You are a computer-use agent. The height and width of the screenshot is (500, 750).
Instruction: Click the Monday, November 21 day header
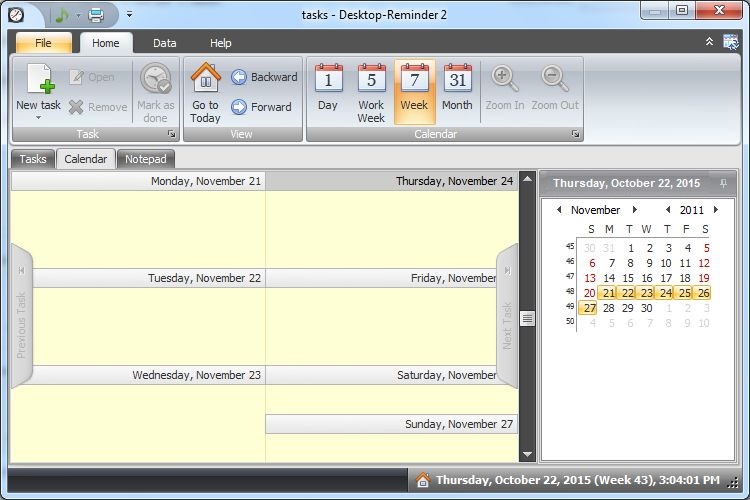click(138, 181)
